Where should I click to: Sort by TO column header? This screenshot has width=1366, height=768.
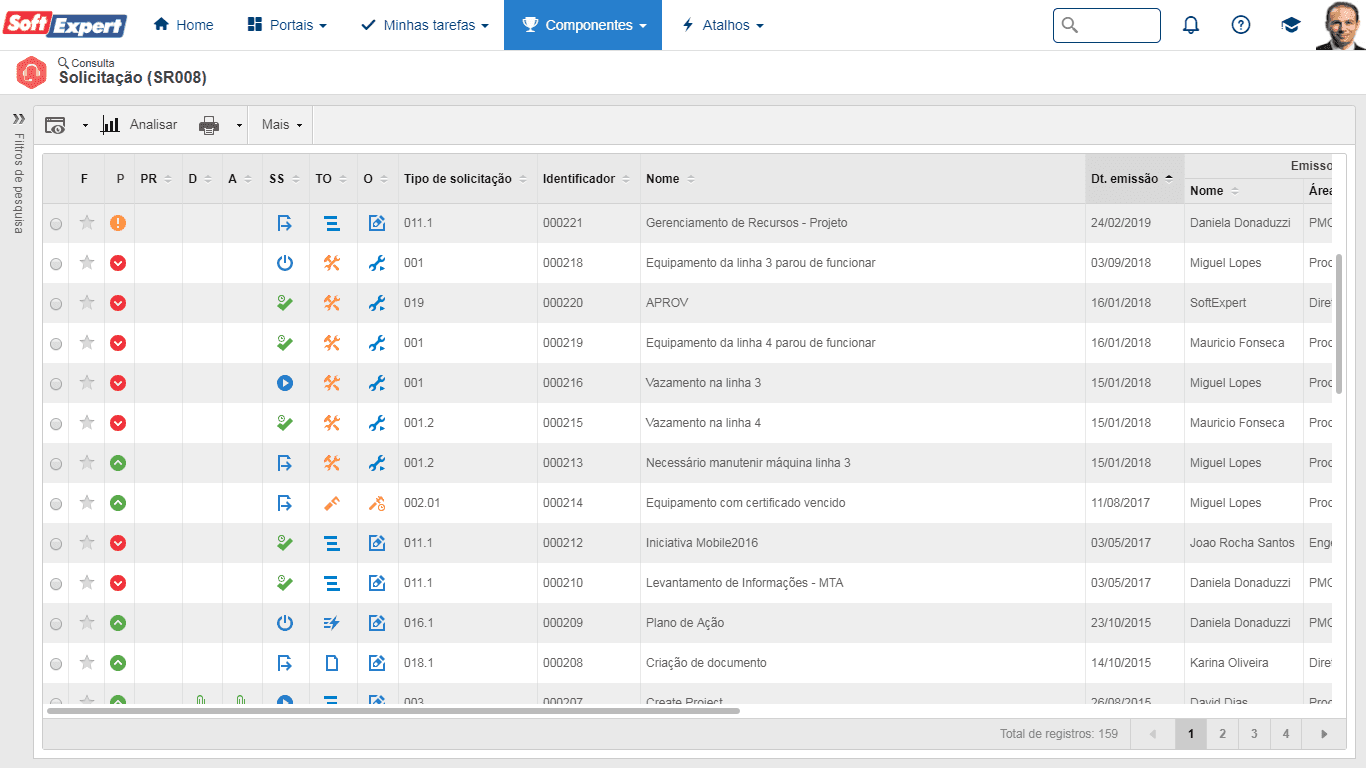tap(333, 179)
